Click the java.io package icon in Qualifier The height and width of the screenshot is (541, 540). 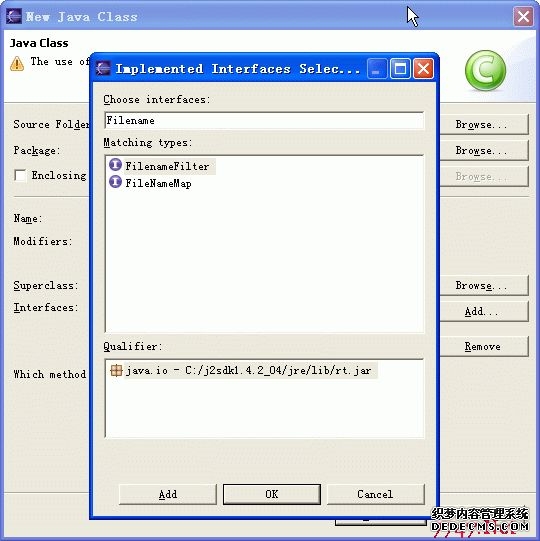tap(116, 371)
